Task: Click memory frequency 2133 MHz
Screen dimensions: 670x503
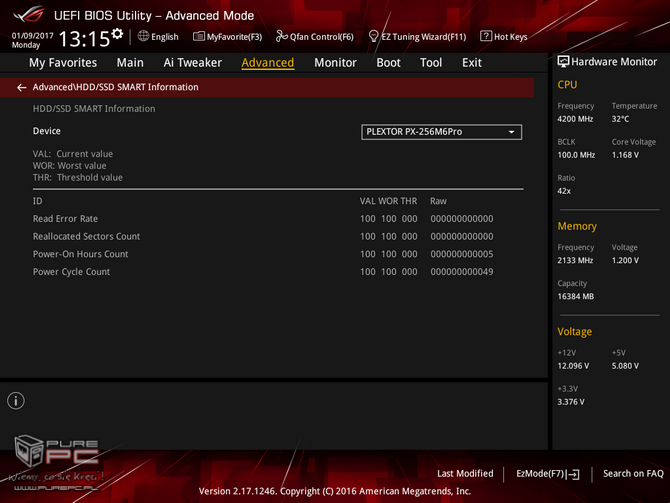Action: tap(575, 260)
